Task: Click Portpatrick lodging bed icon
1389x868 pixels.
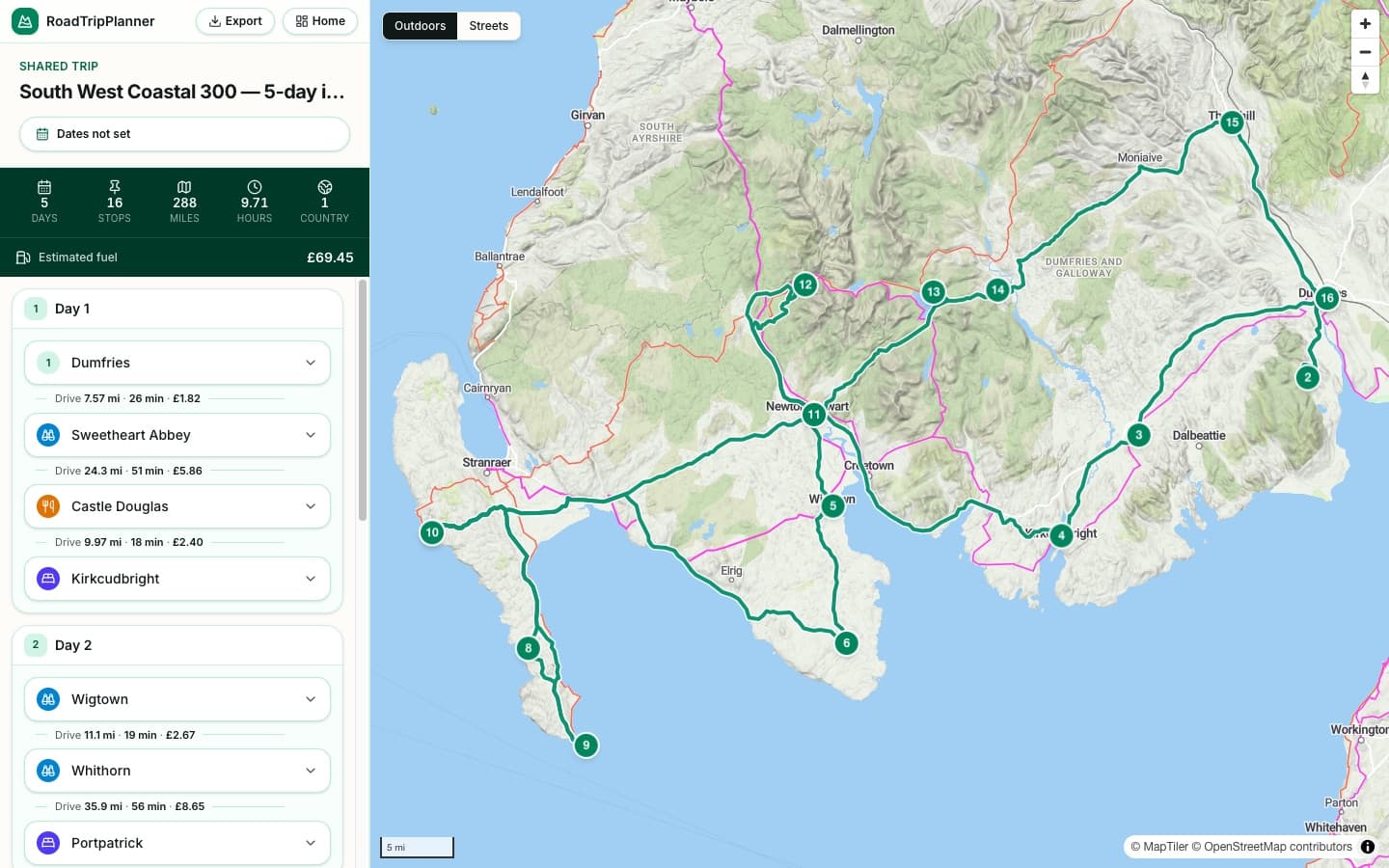Action: (x=48, y=843)
